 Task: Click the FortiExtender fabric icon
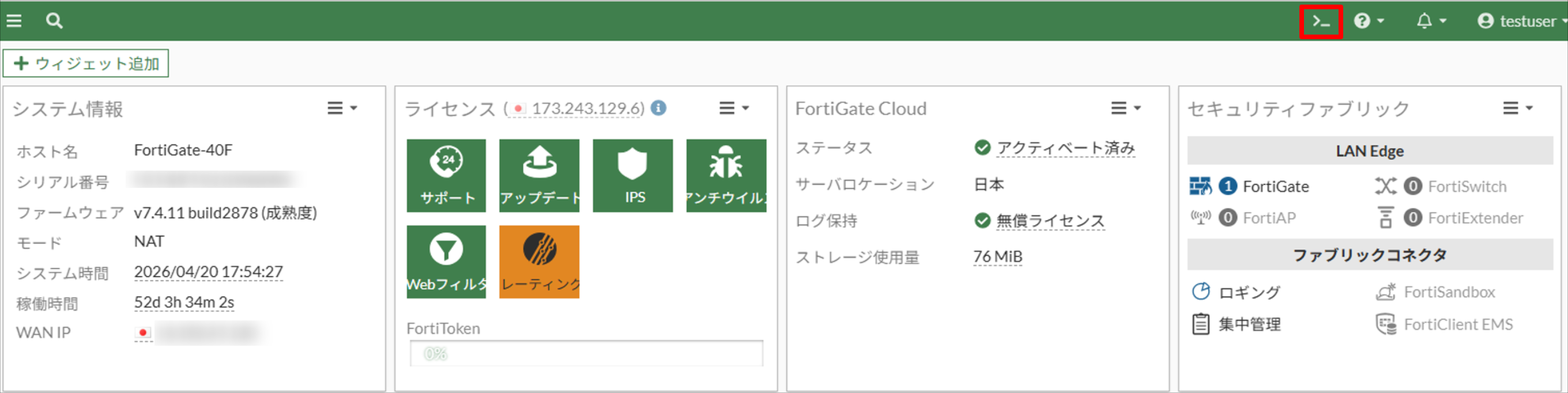point(1385,217)
